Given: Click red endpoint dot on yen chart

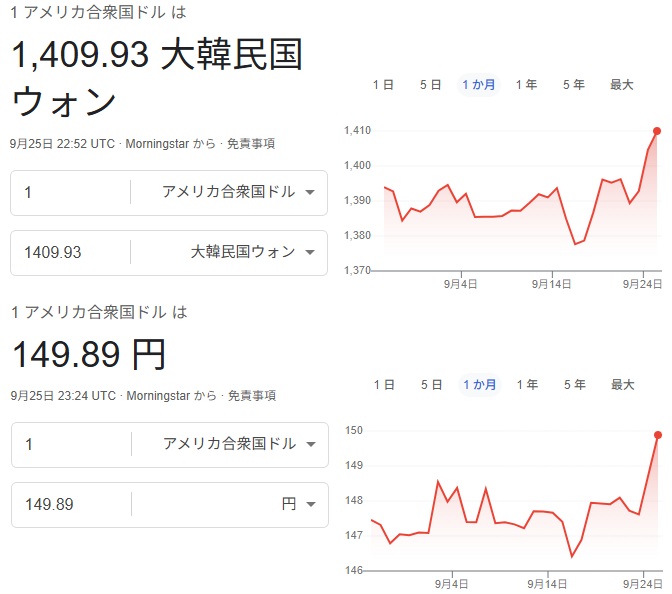Looking at the screenshot, I should [x=658, y=434].
